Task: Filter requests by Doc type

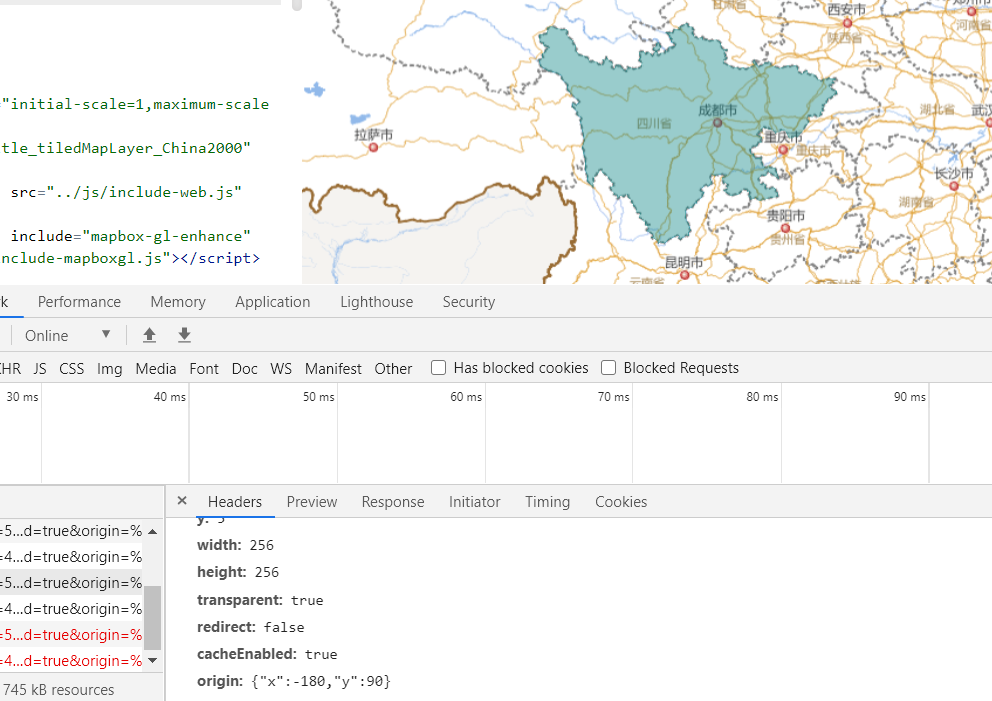Action: 244,368
